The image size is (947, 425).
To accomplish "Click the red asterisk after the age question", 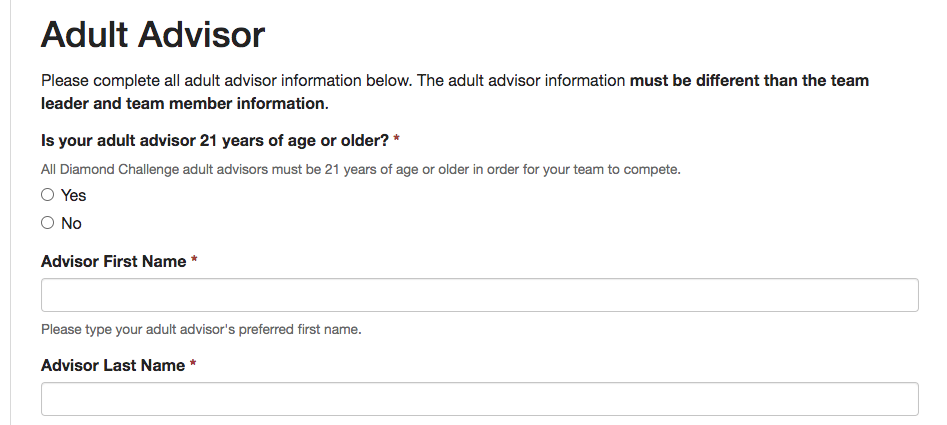I will (x=397, y=140).
